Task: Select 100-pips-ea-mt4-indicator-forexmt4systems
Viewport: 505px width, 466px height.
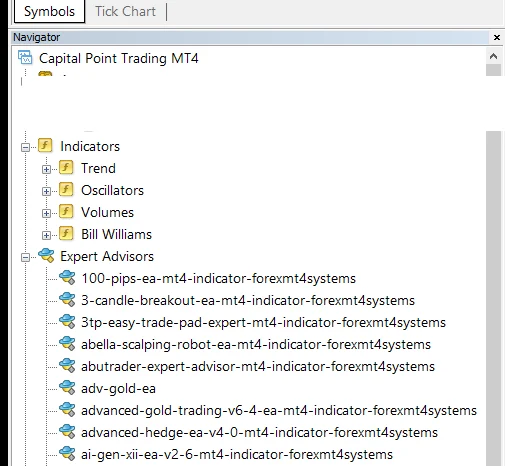Action: (219, 279)
